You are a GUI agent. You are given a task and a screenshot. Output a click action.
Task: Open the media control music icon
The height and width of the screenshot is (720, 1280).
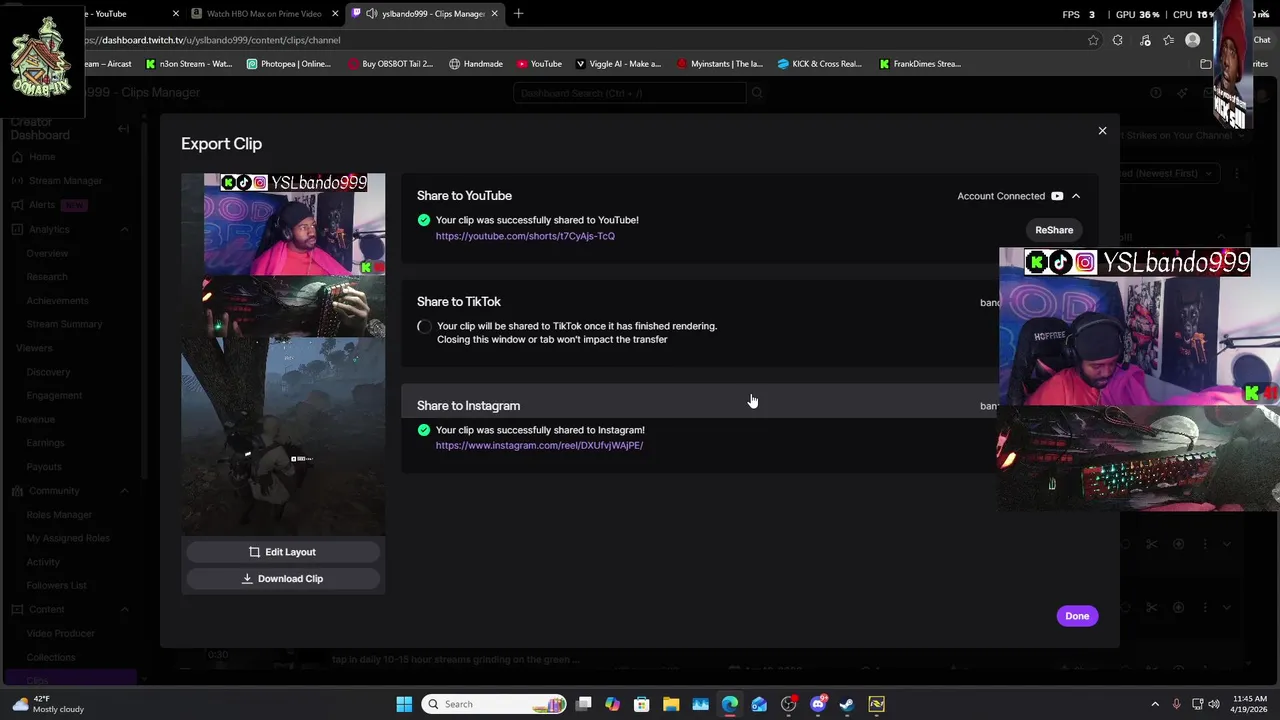pos(1144,40)
